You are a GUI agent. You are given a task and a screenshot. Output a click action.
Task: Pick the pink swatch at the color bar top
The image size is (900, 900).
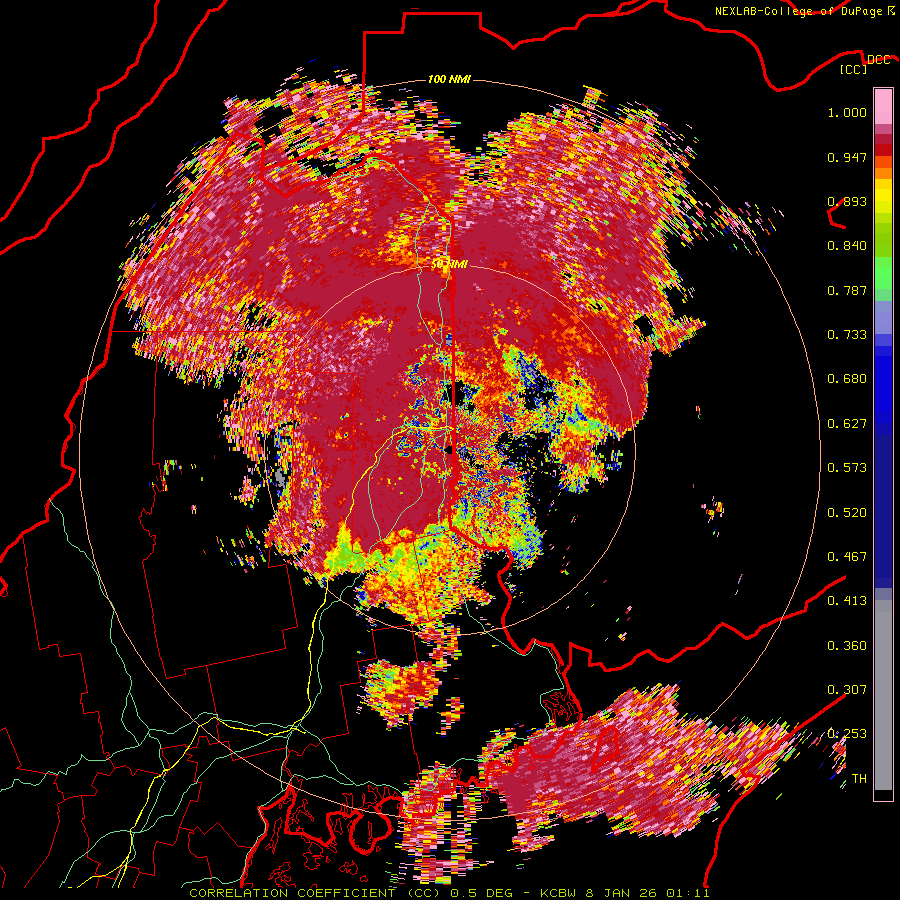pyautogui.click(x=883, y=106)
